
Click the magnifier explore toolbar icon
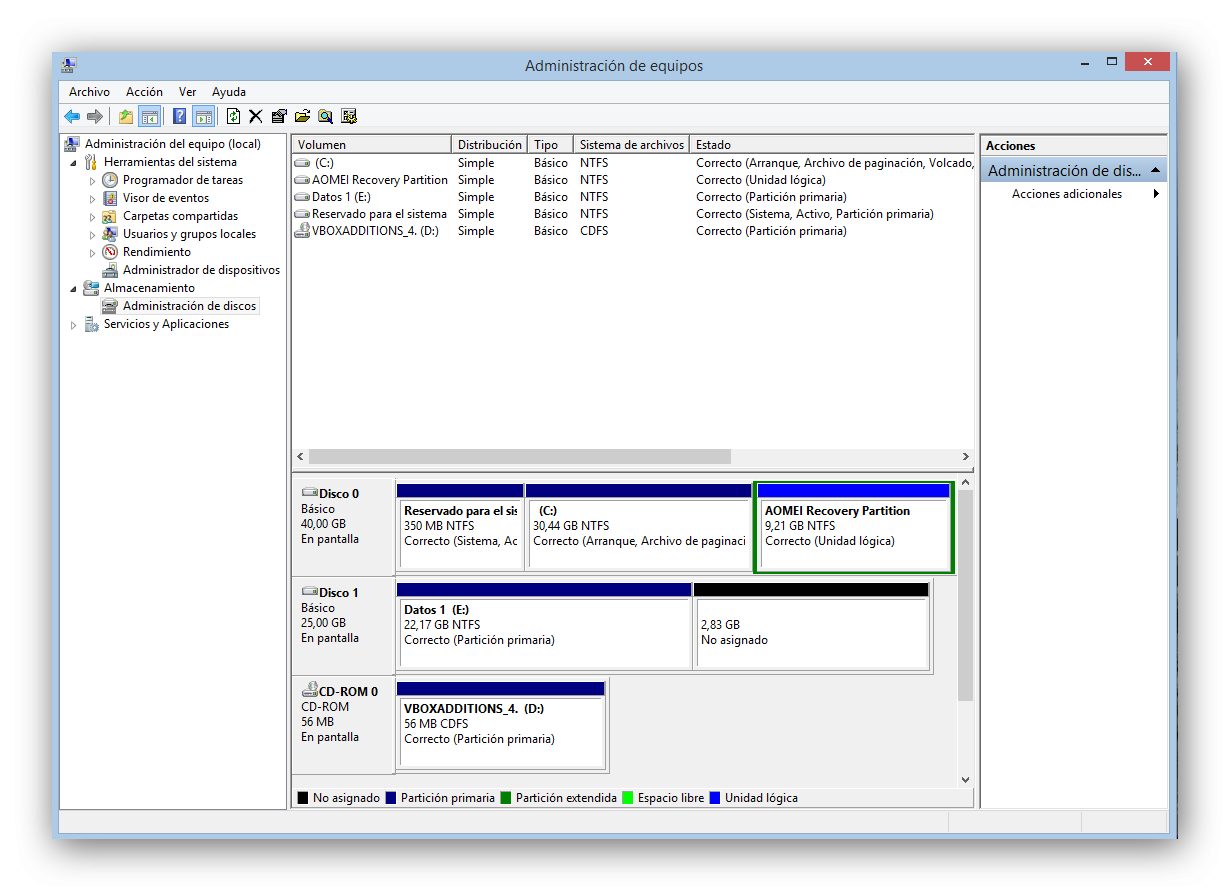[x=325, y=116]
